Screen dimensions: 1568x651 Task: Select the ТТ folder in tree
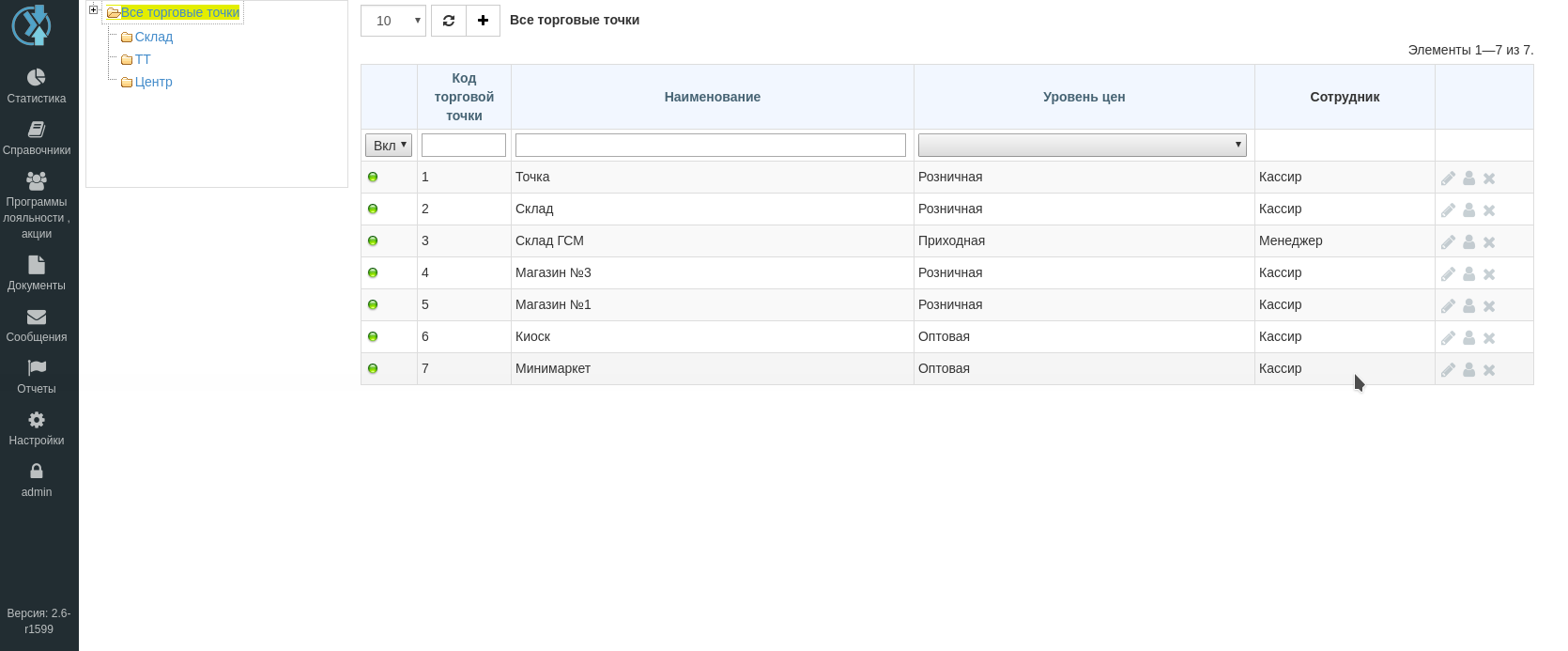pos(143,59)
